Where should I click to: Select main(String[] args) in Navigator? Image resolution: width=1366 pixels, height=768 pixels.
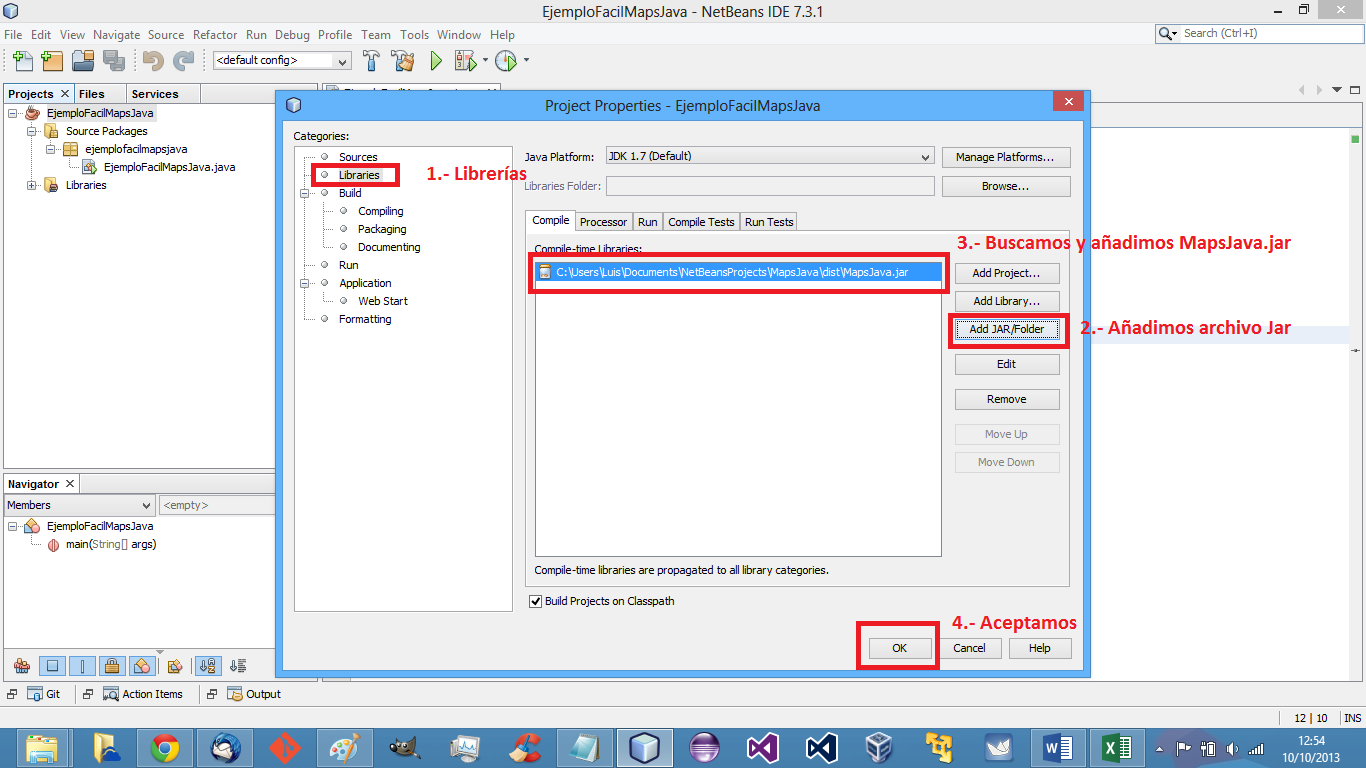coord(111,544)
